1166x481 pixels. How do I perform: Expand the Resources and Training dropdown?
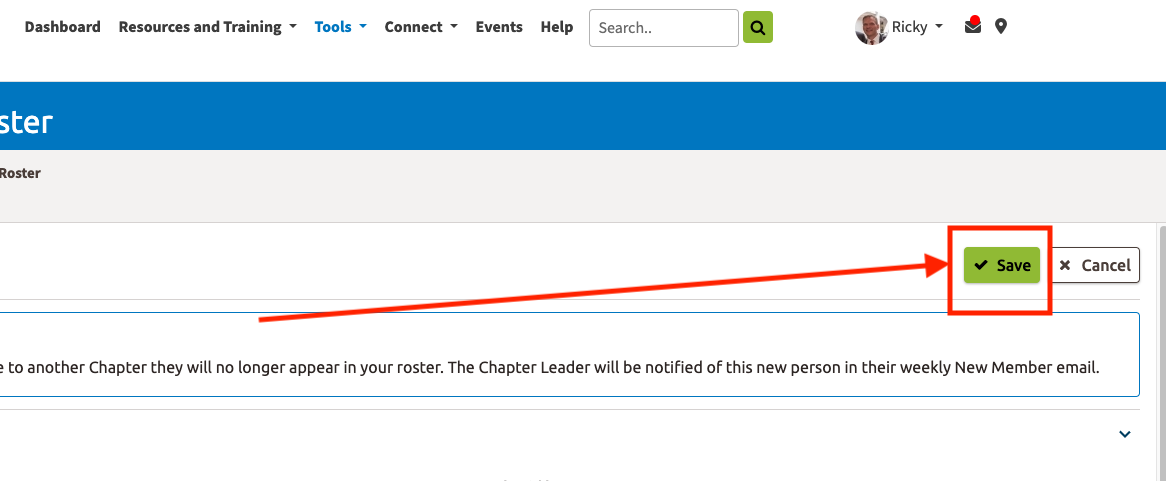point(207,27)
